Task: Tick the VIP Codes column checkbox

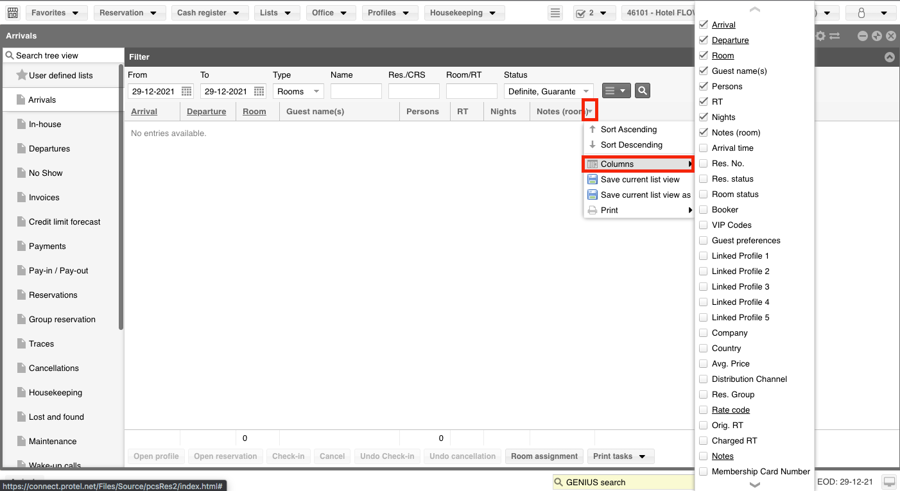Action: (x=704, y=225)
